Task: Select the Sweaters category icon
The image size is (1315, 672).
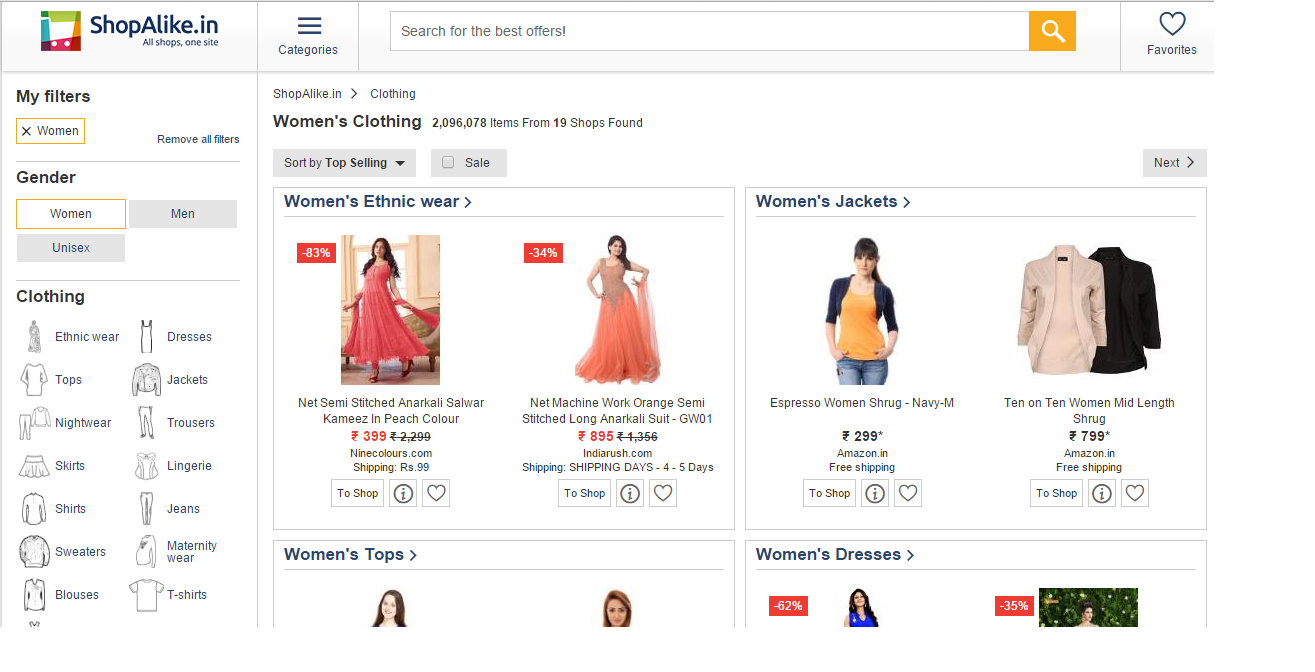Action: [x=35, y=551]
